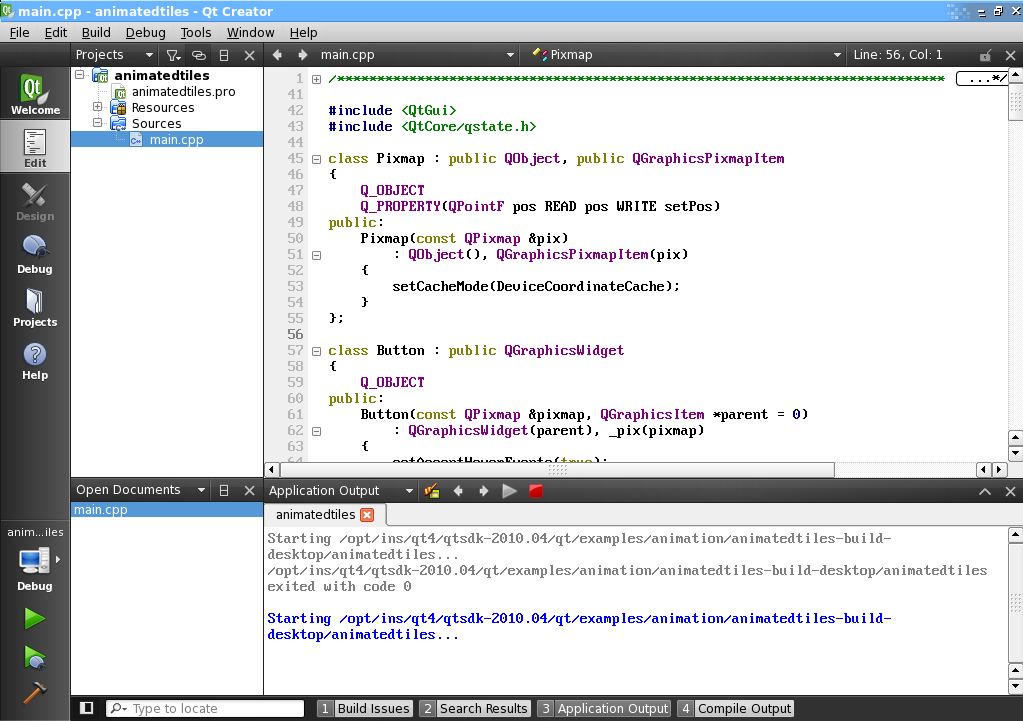
Task: Switch to Edit mode
Action: click(x=35, y=147)
